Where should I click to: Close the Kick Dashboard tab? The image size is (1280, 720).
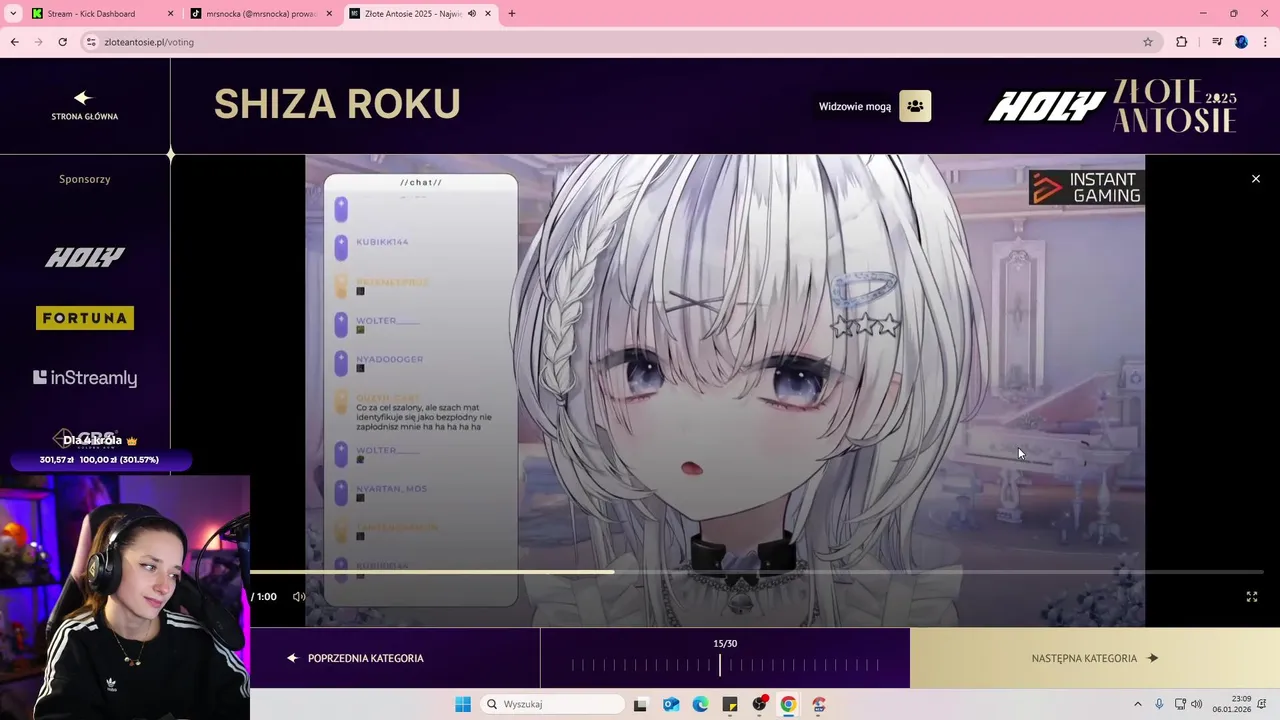pos(170,14)
